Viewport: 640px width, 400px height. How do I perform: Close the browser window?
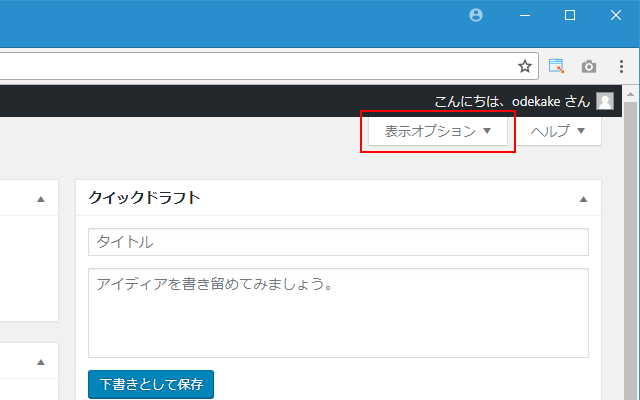tap(616, 16)
